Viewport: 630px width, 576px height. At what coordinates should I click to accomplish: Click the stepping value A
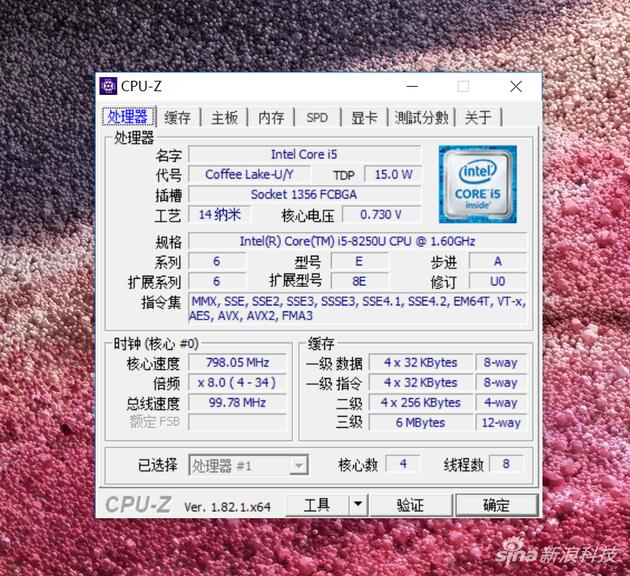497,261
